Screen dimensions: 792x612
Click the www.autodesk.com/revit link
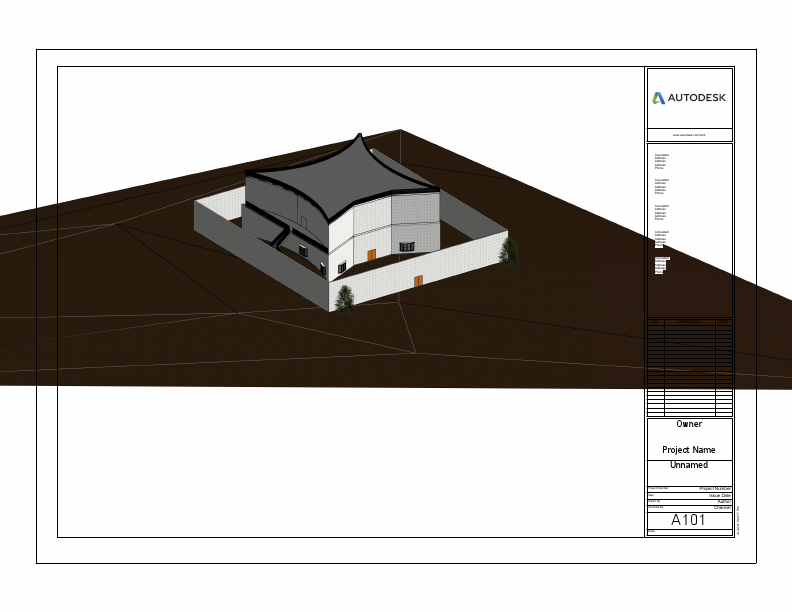tap(689, 135)
